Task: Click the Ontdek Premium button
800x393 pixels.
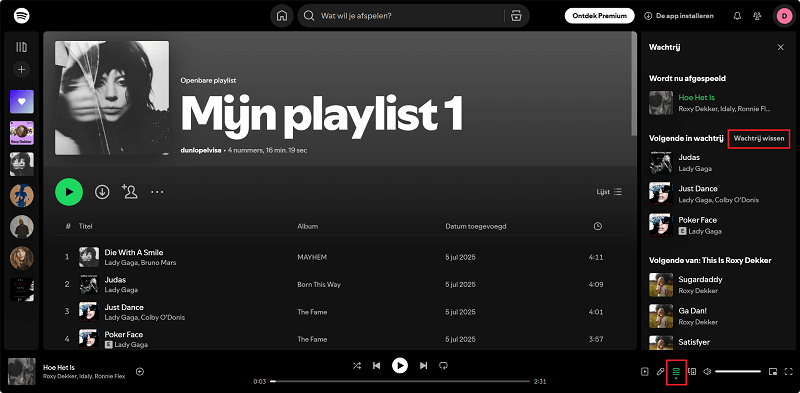Action: tap(599, 16)
